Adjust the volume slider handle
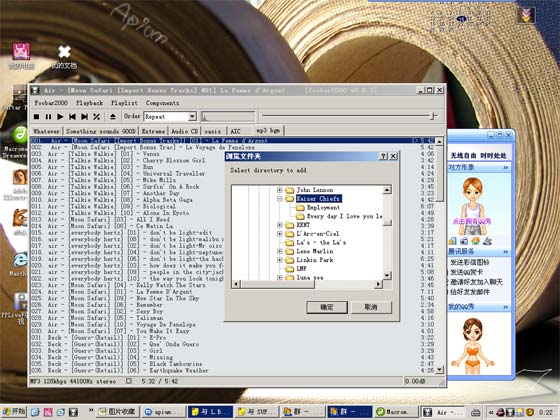Viewport: 560px width, 420px height. click(x=434, y=116)
